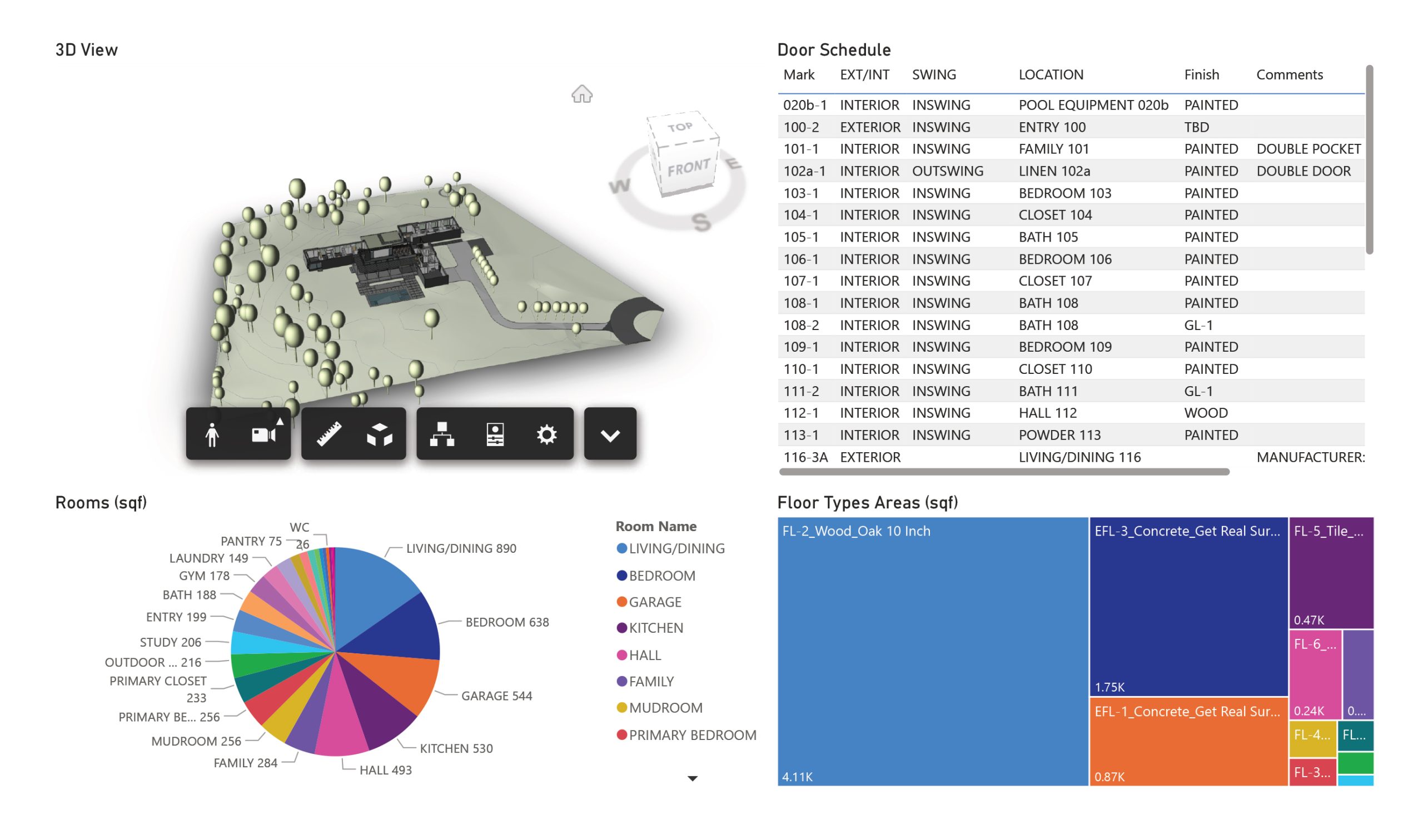Select the GARAGE legend entry
1423x840 pixels.
tap(655, 602)
